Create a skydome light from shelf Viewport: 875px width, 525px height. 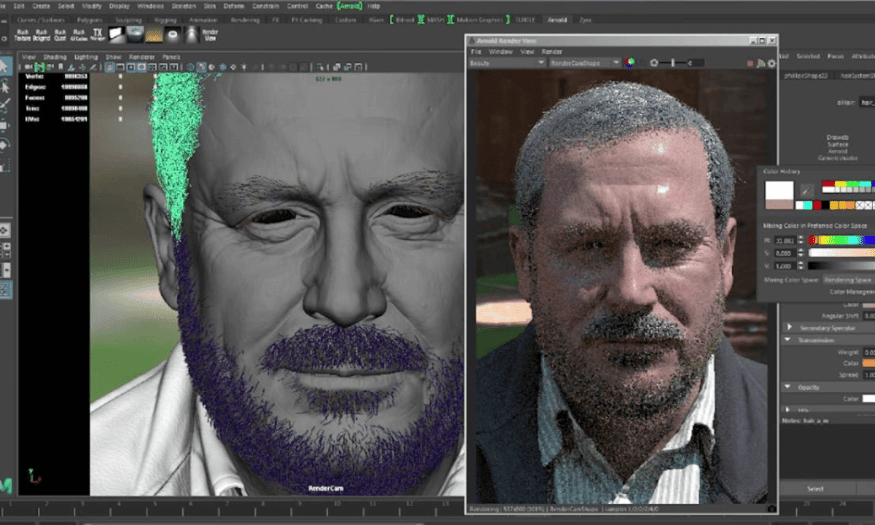pos(135,35)
